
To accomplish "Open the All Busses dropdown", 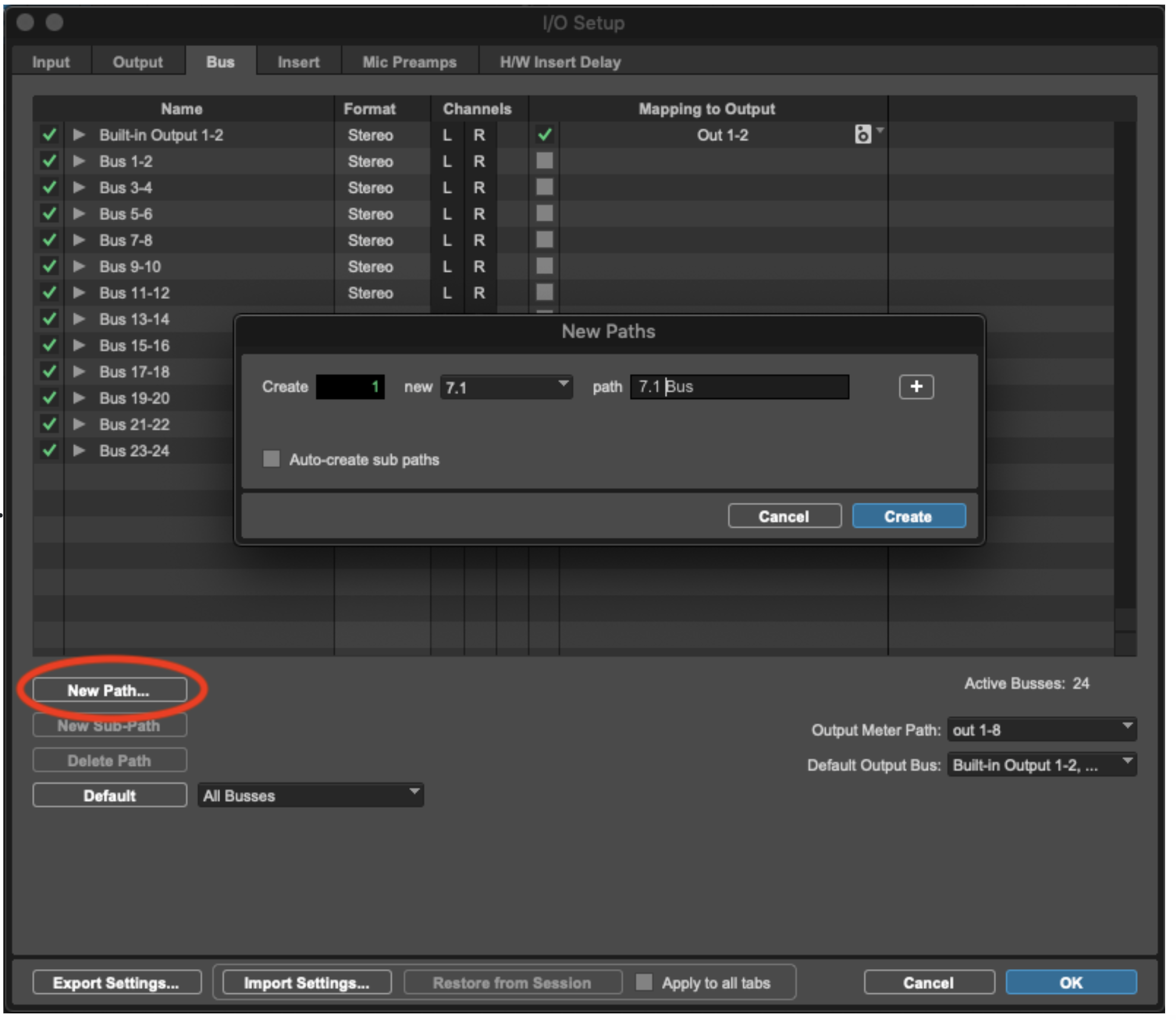I will click(x=310, y=795).
